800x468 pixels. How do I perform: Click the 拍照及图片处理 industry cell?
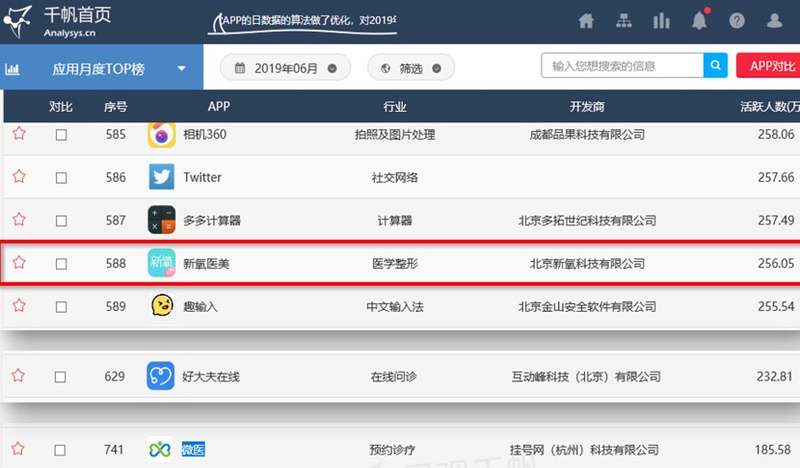coord(395,134)
